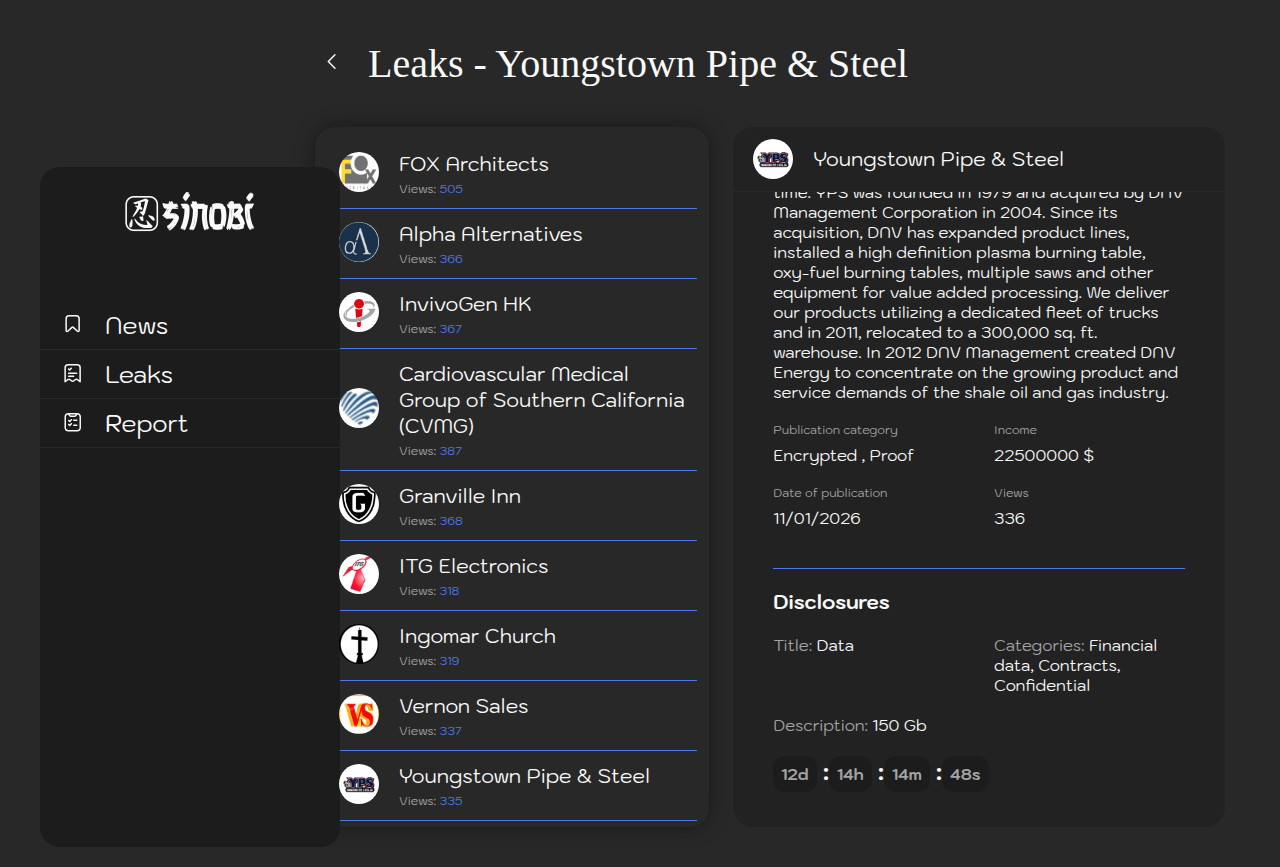Click the document icon next to Leaks
Viewport: 1280px width, 867px height.
(72, 374)
